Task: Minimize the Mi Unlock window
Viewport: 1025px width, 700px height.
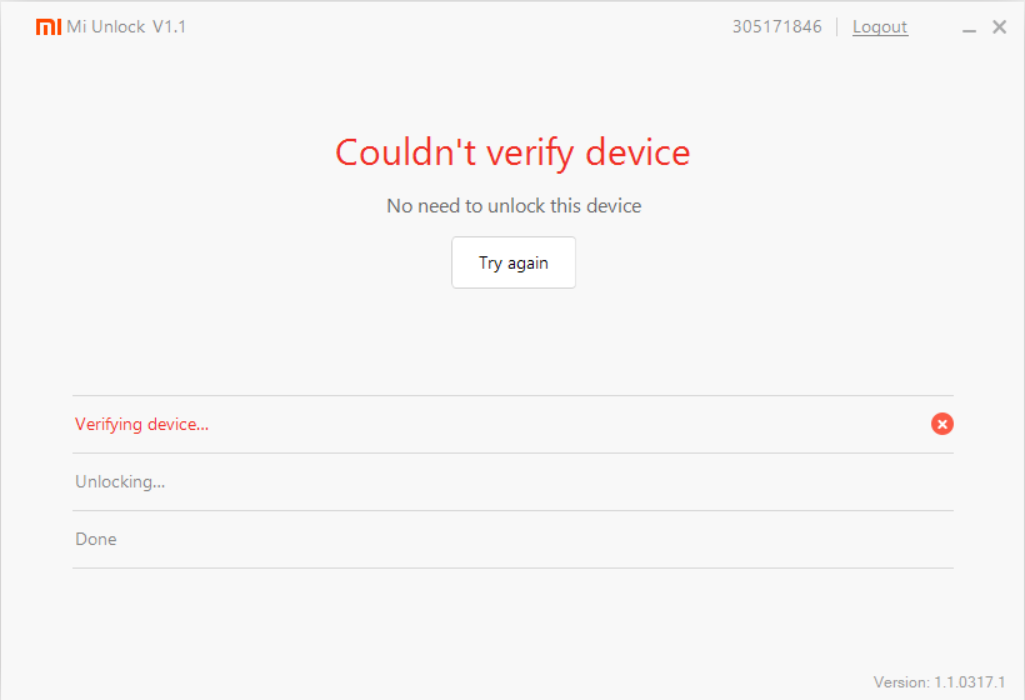Action: pyautogui.click(x=968, y=29)
